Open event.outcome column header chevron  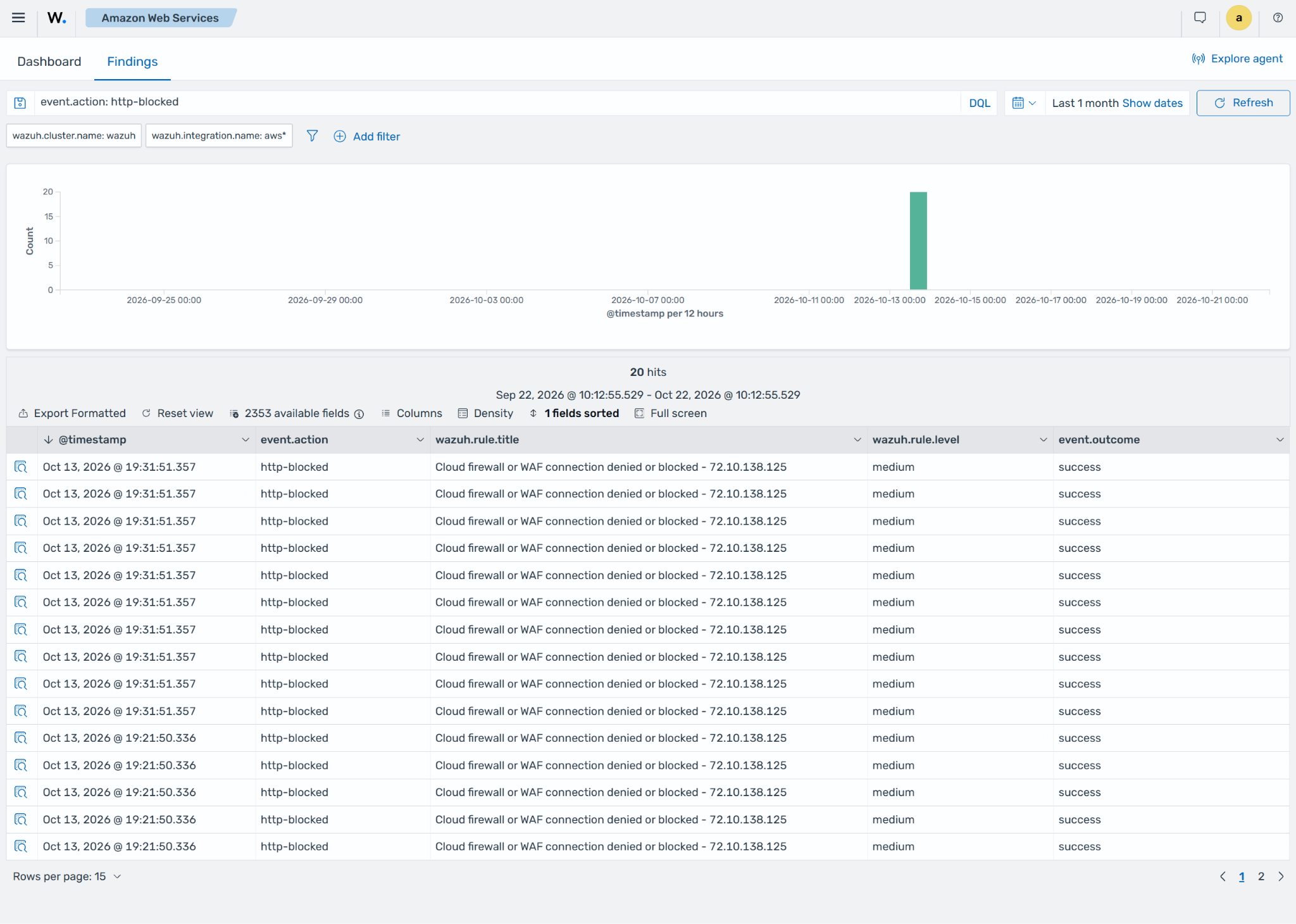pos(1280,440)
